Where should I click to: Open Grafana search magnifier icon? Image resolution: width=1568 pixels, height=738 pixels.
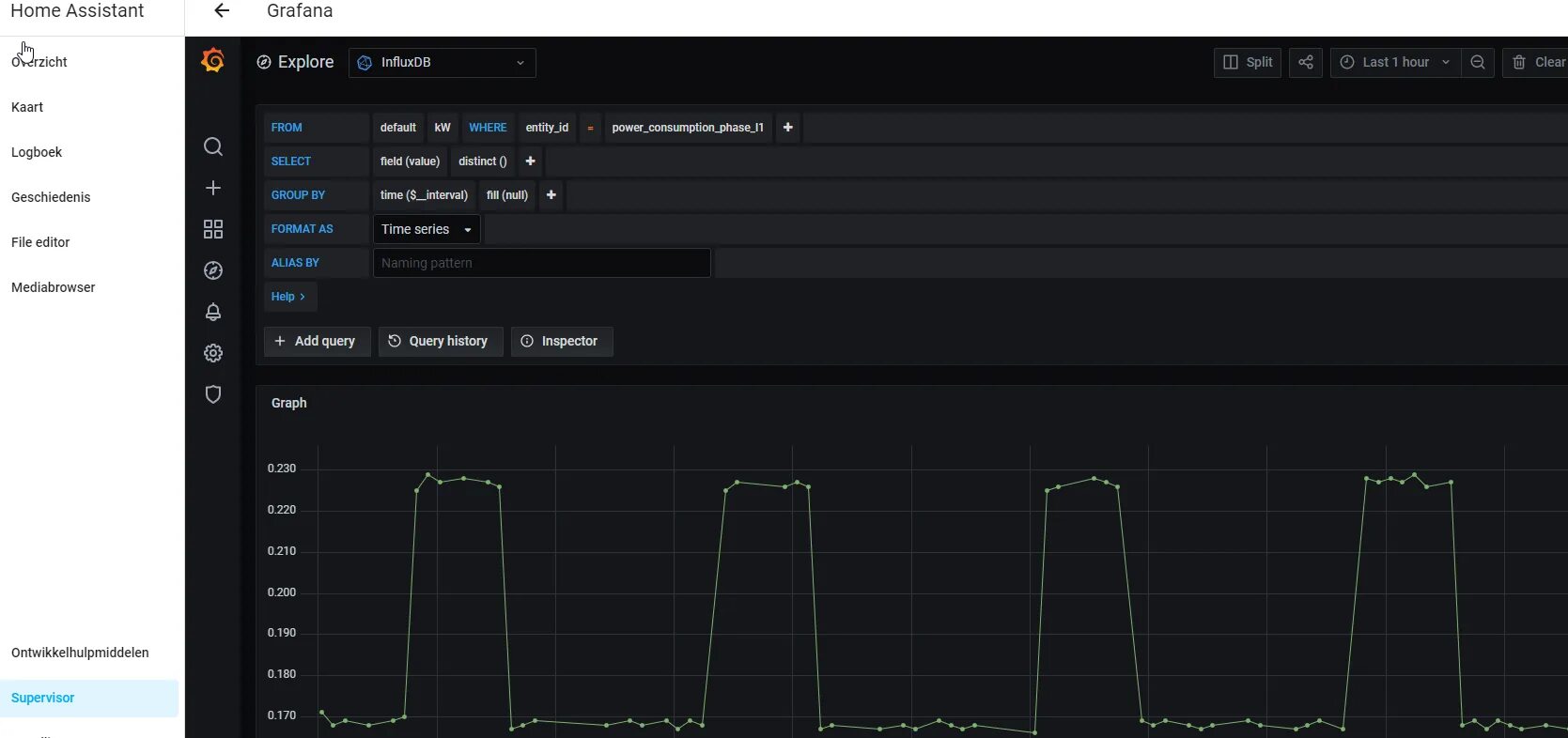click(x=213, y=146)
